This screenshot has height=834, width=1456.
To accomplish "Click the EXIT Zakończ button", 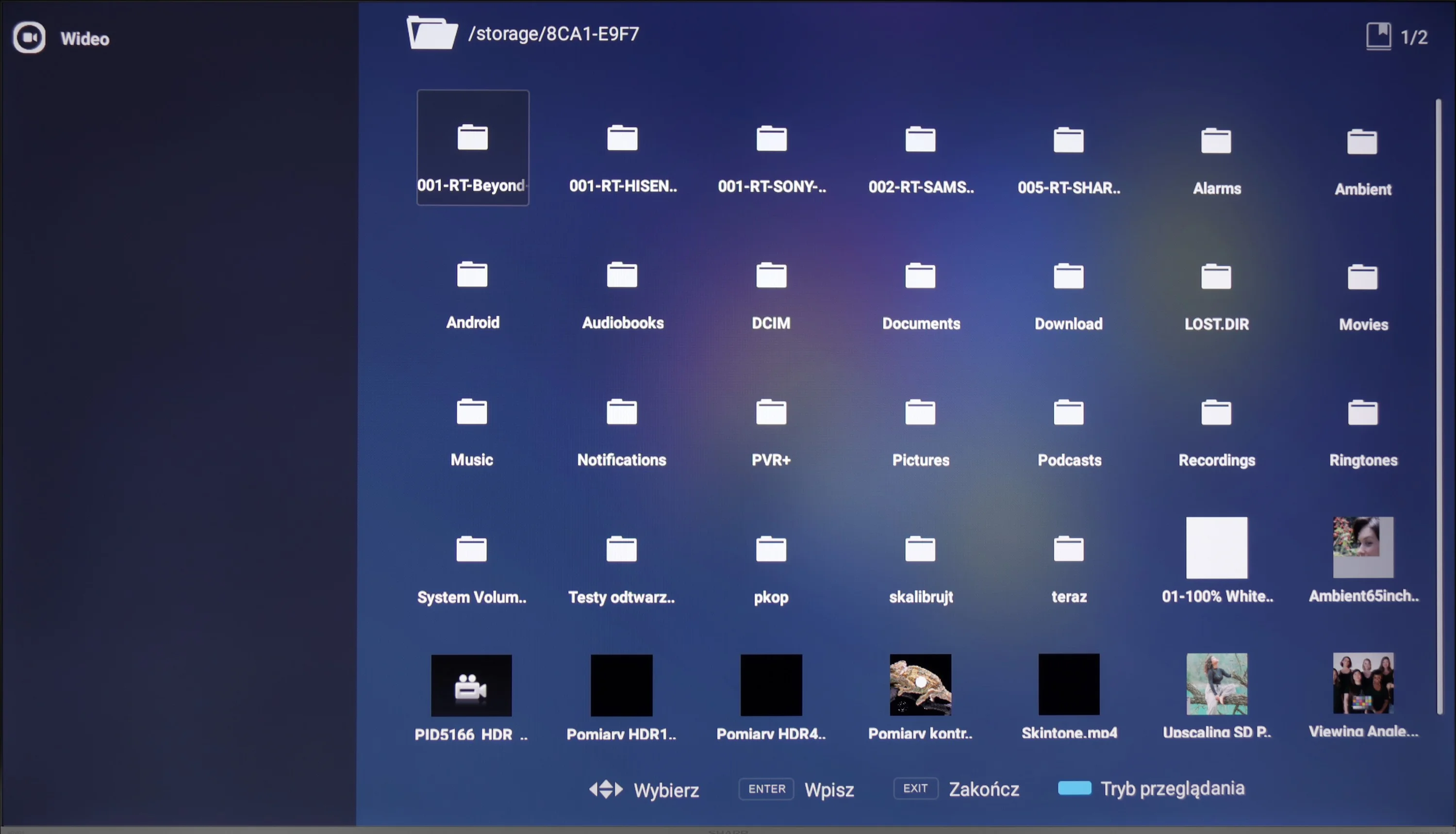I will pos(956,789).
